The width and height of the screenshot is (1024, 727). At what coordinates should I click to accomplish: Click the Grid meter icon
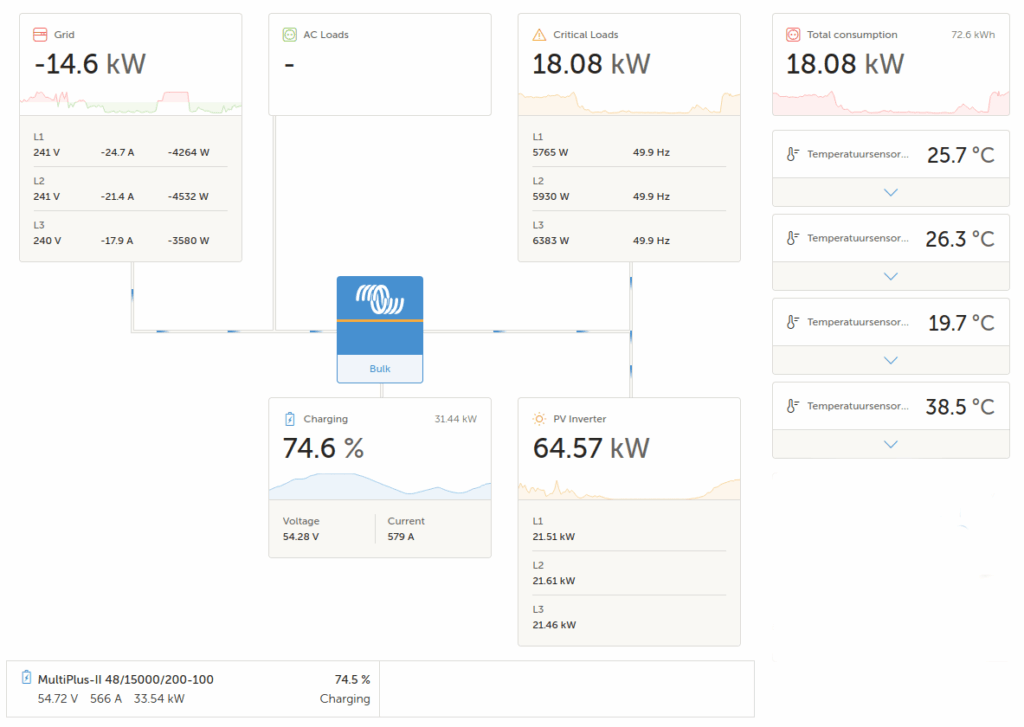tap(40, 35)
